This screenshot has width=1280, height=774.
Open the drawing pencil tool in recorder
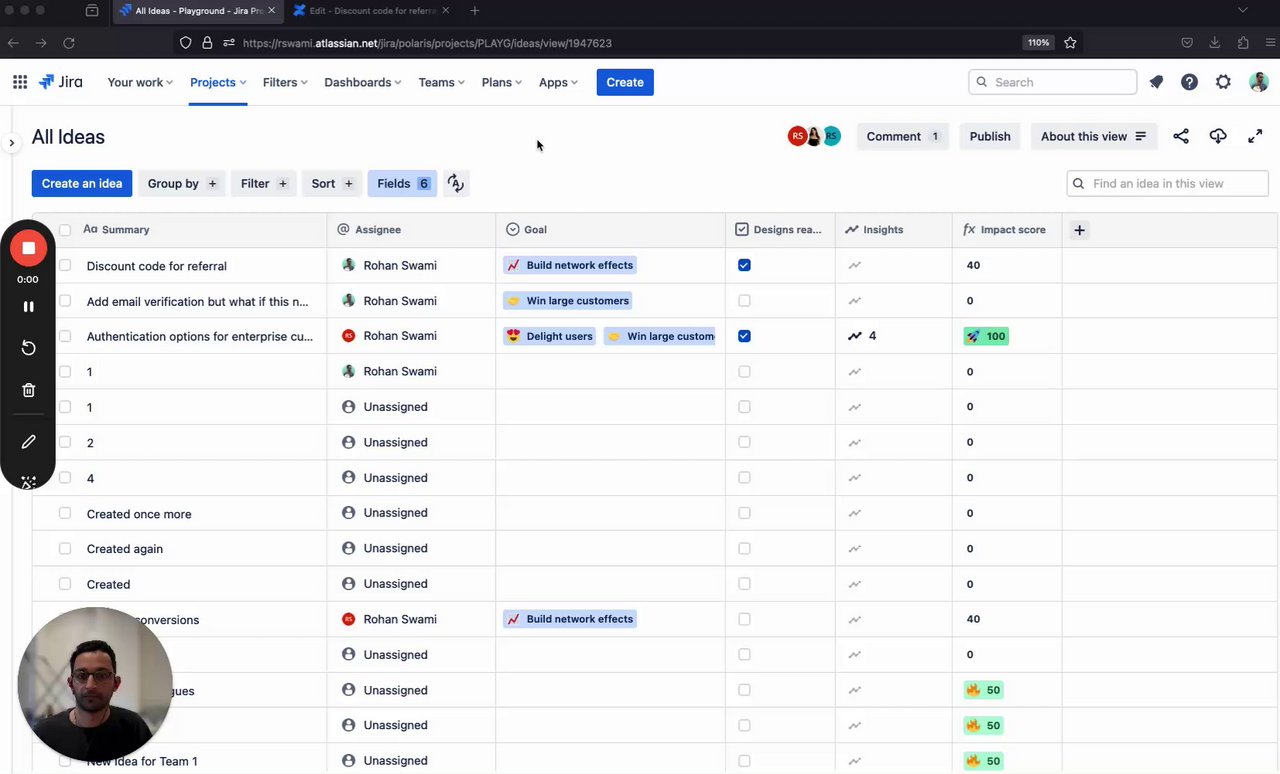point(28,441)
